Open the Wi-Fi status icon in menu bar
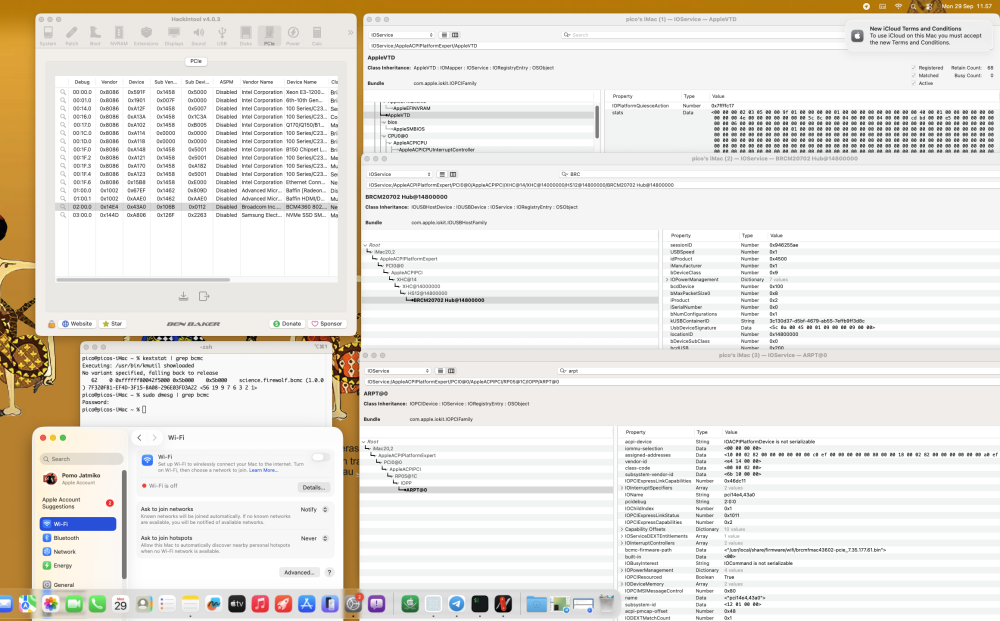Image resolution: width=1000 pixels, height=621 pixels. click(x=898, y=6)
